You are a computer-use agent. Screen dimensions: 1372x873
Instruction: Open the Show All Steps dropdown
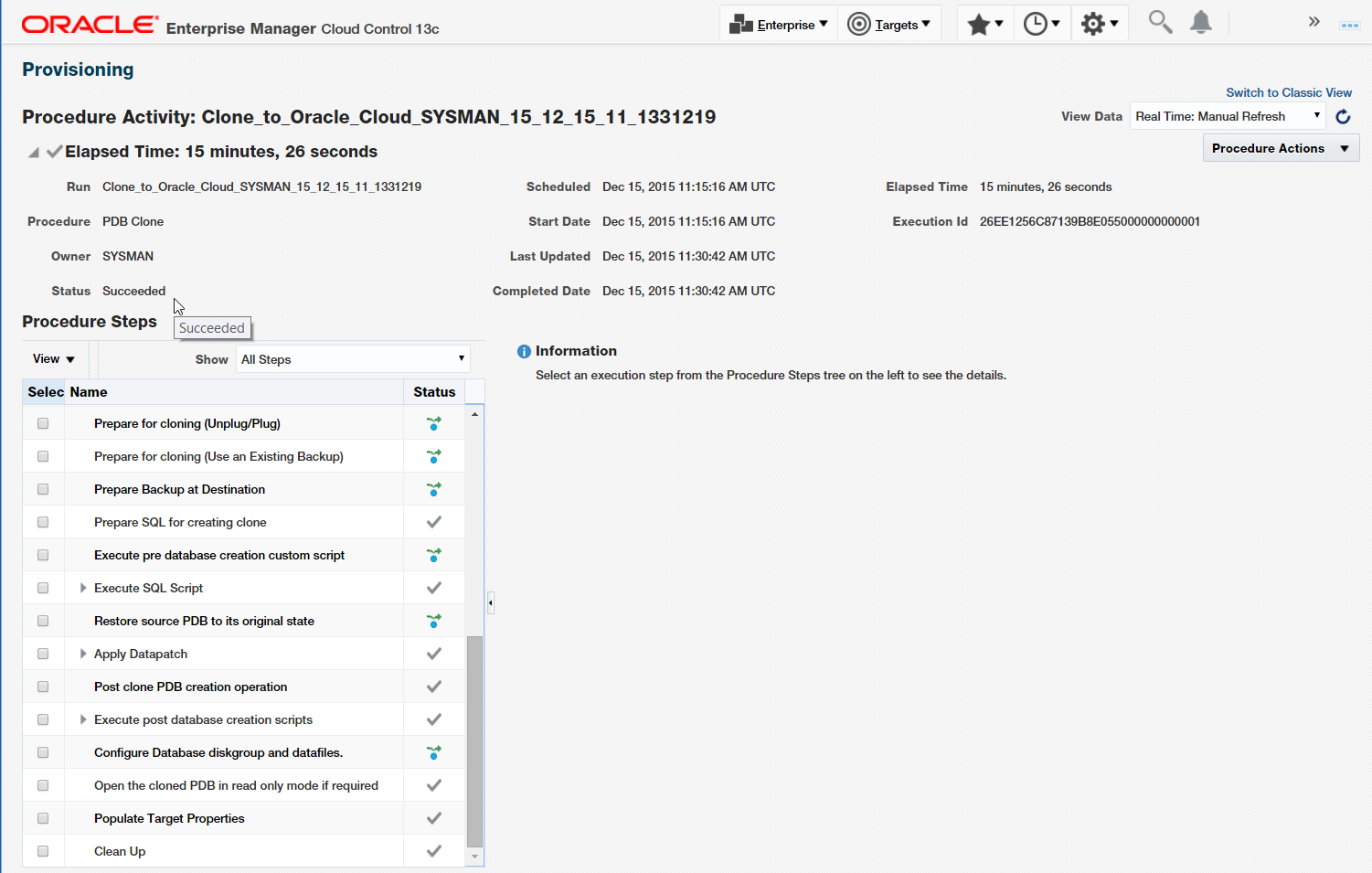[354, 359]
